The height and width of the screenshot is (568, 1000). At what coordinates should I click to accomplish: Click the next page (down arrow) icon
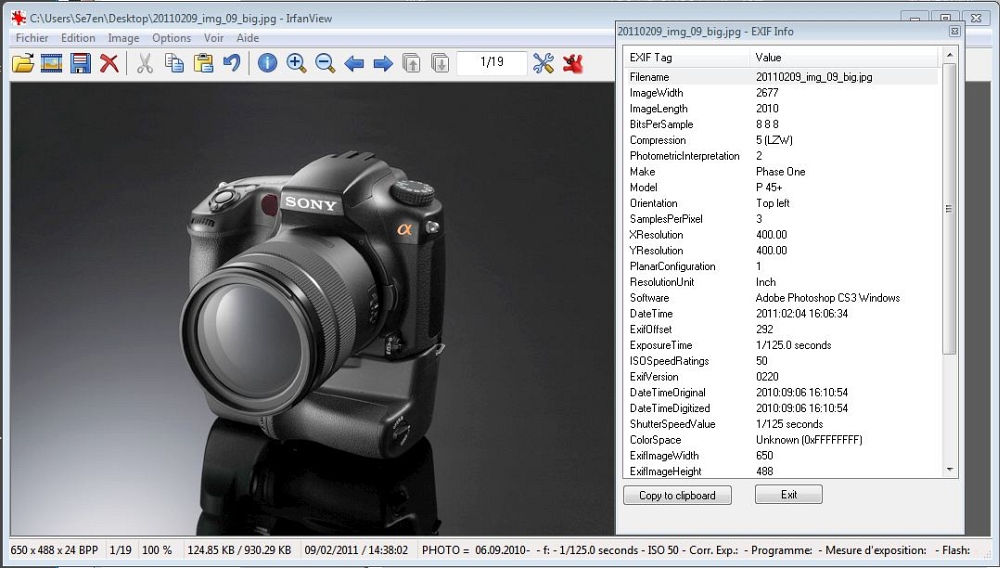pyautogui.click(x=440, y=63)
